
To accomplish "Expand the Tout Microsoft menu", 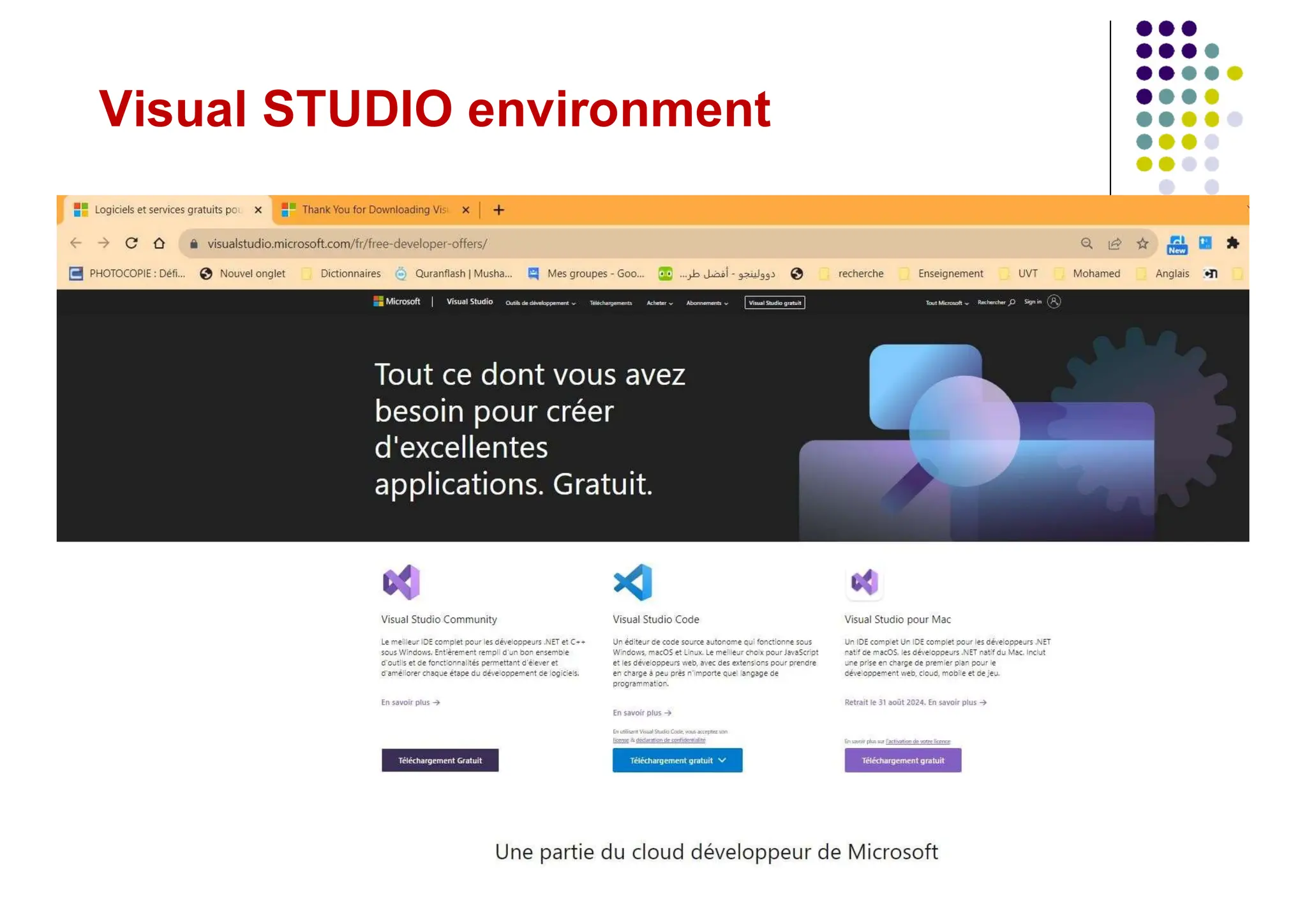I will [947, 303].
